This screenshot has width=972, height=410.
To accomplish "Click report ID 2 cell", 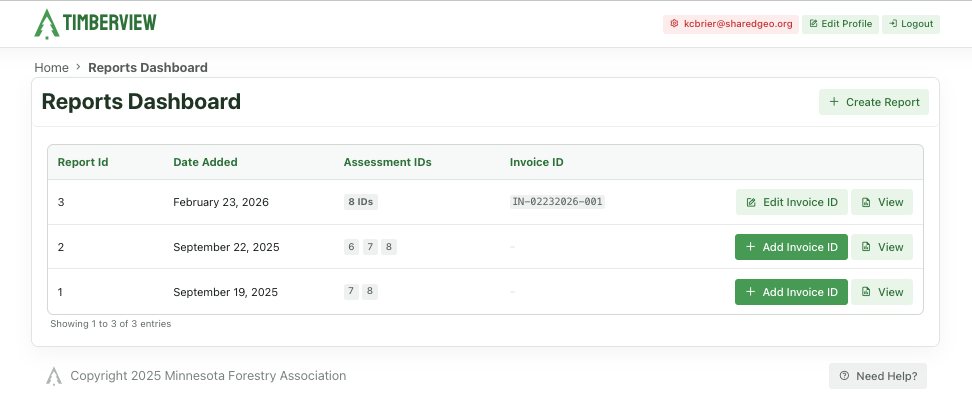I will 61,247.
